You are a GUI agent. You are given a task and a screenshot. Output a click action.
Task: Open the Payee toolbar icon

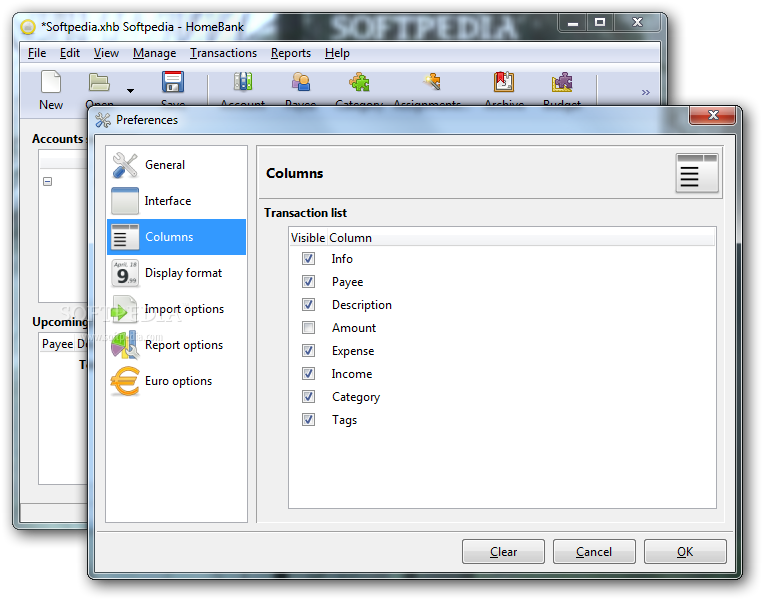[301, 82]
